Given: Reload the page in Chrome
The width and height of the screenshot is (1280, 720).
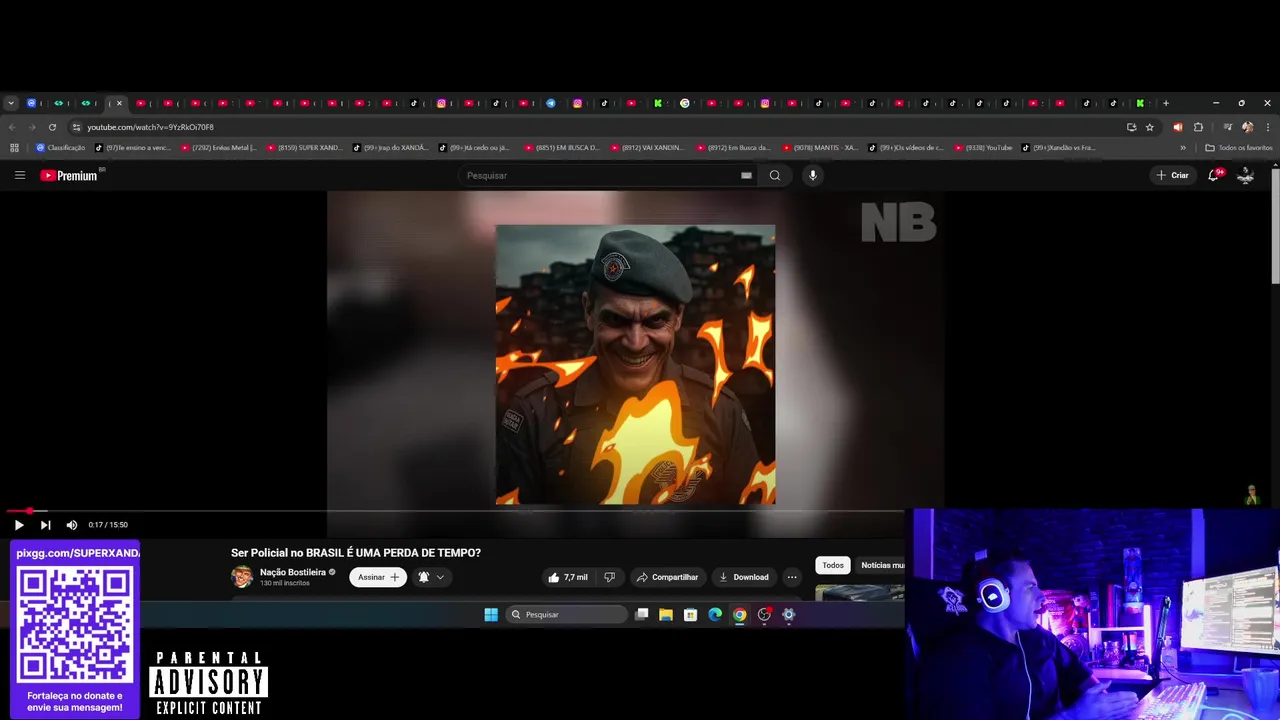Looking at the screenshot, I should pyautogui.click(x=52, y=127).
